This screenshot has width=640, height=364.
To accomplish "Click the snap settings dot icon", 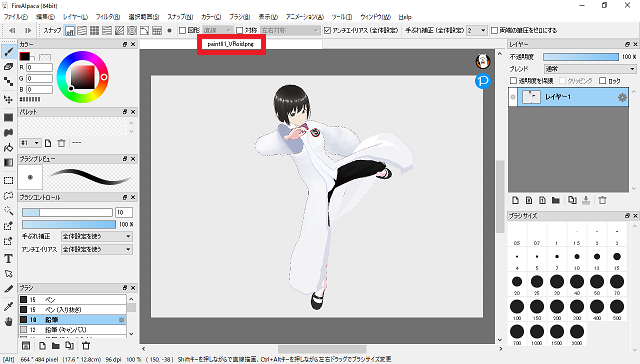I will (169, 31).
